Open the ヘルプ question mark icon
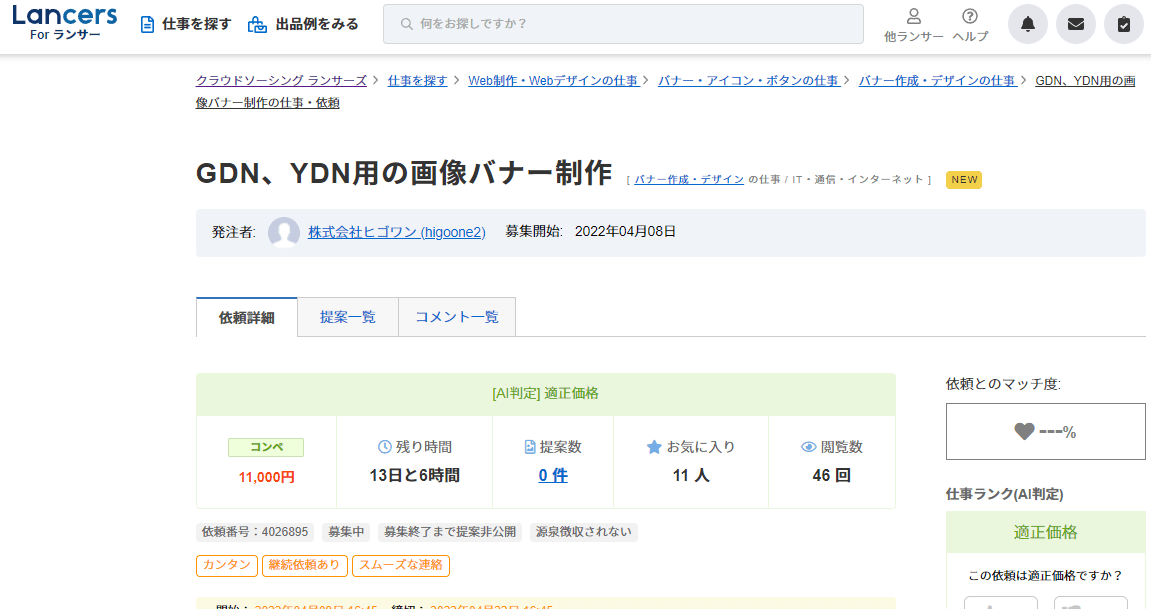 tap(969, 17)
